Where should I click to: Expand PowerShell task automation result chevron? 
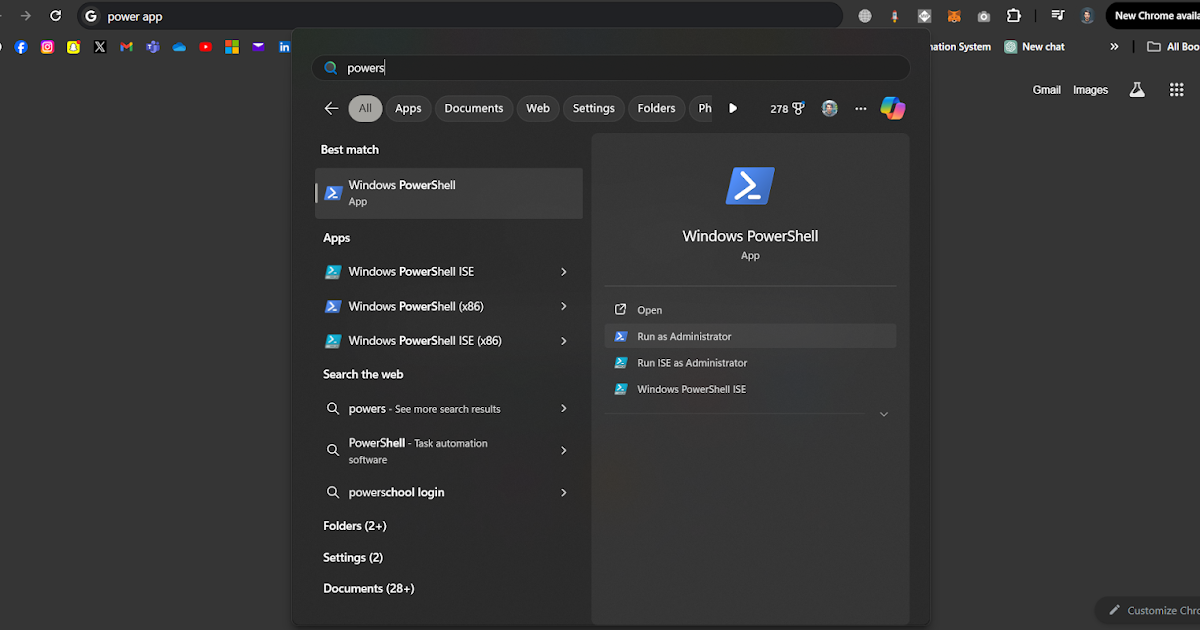pyautogui.click(x=564, y=451)
